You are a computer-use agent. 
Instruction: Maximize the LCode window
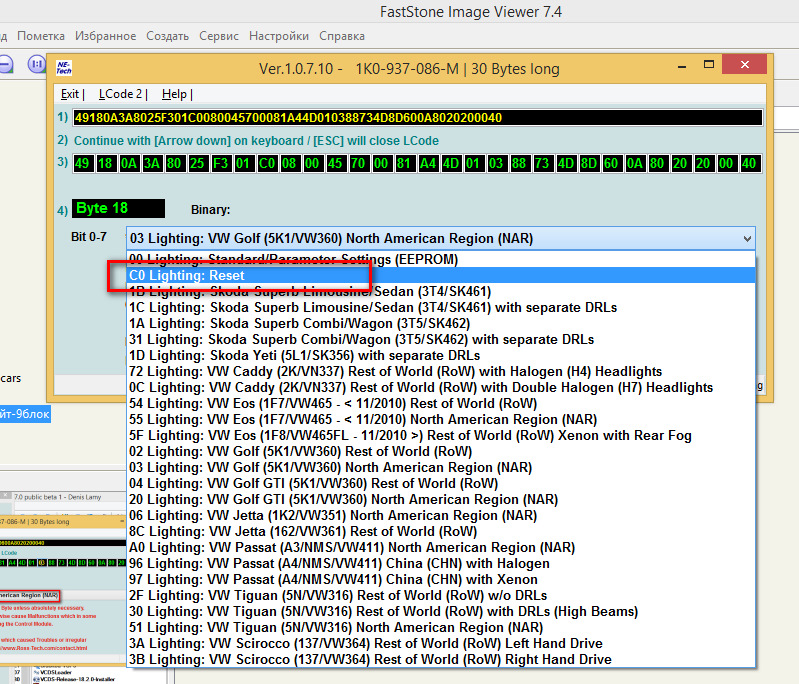click(709, 65)
